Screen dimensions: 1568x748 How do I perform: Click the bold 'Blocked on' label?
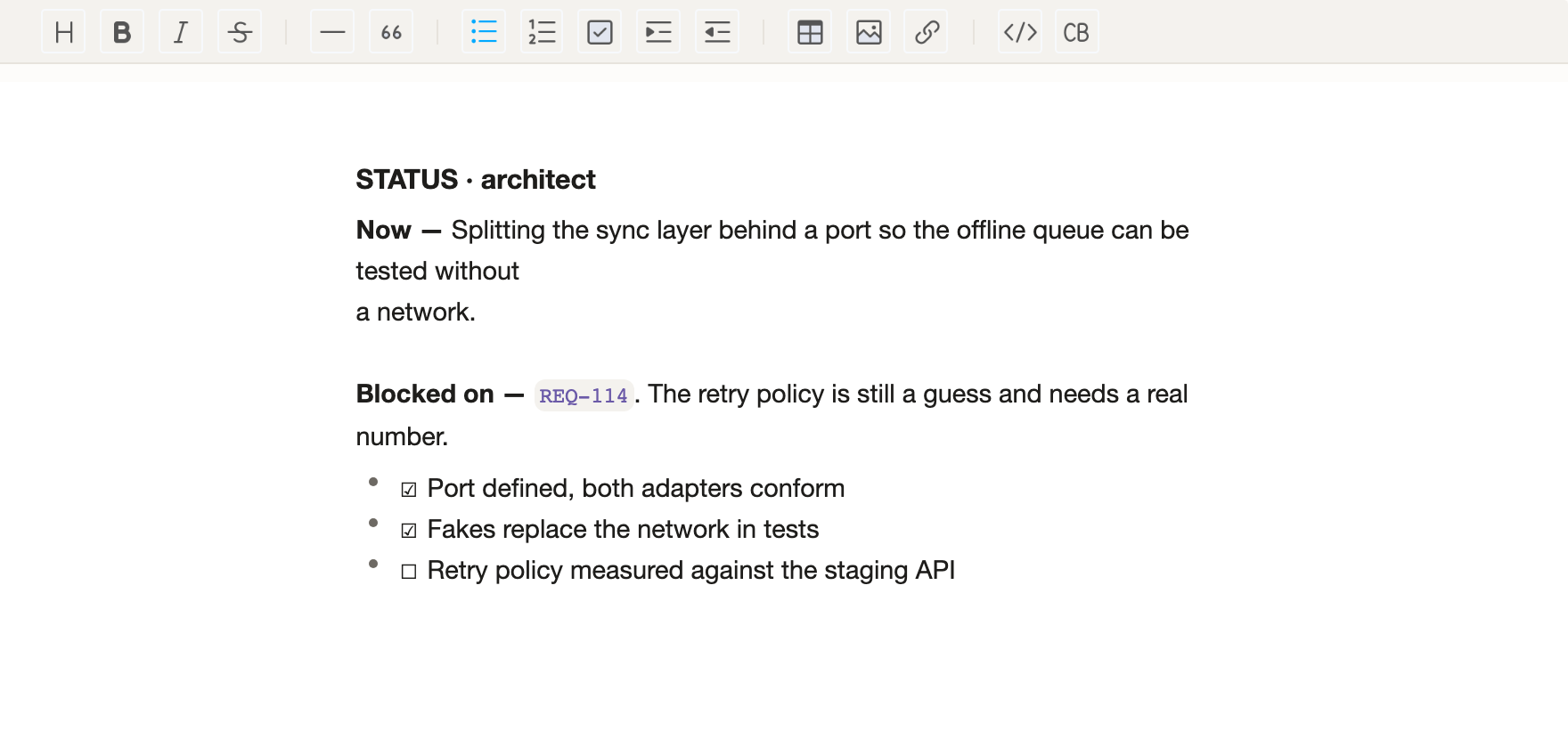tap(425, 394)
